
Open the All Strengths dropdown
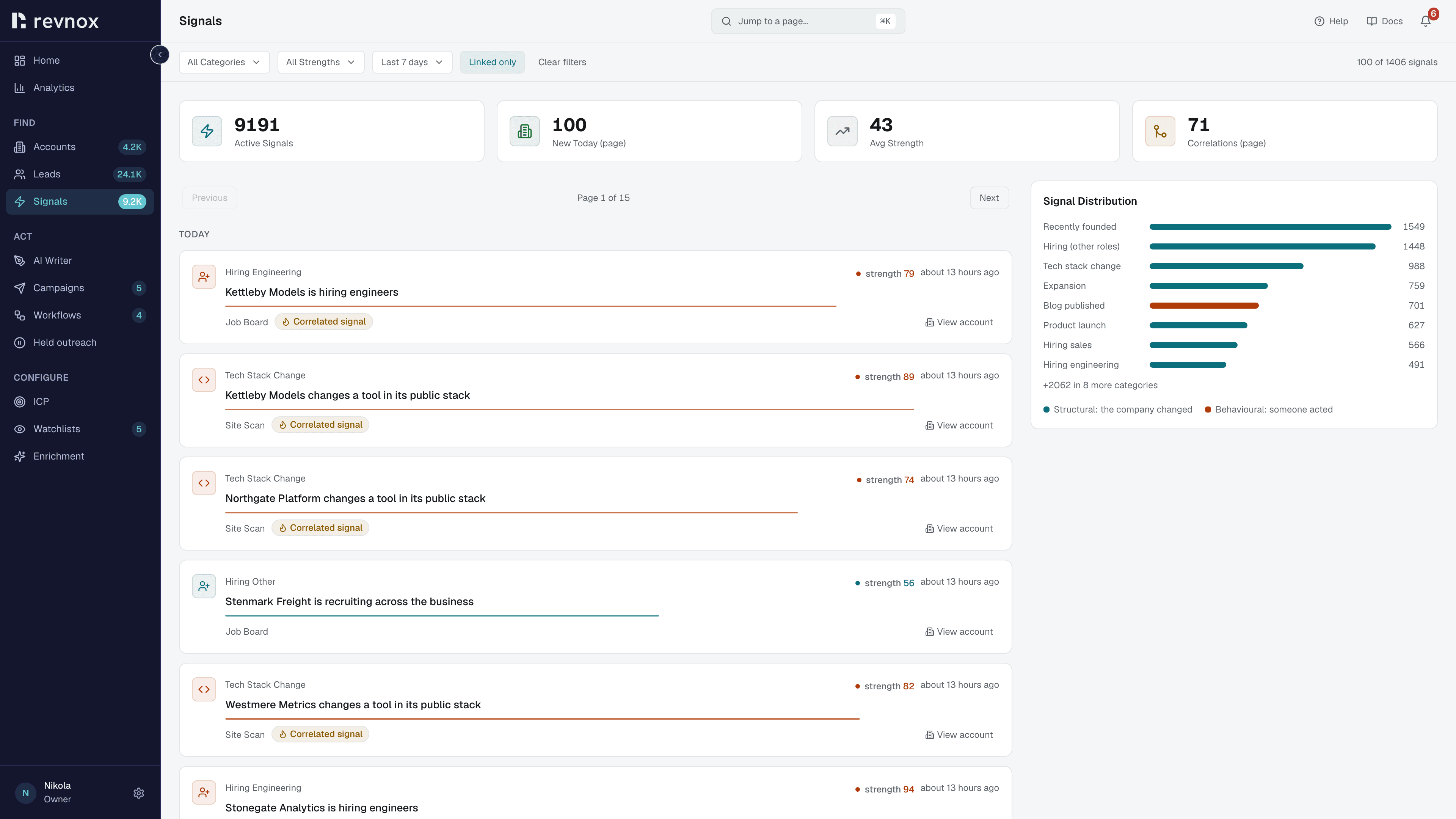tap(320, 62)
